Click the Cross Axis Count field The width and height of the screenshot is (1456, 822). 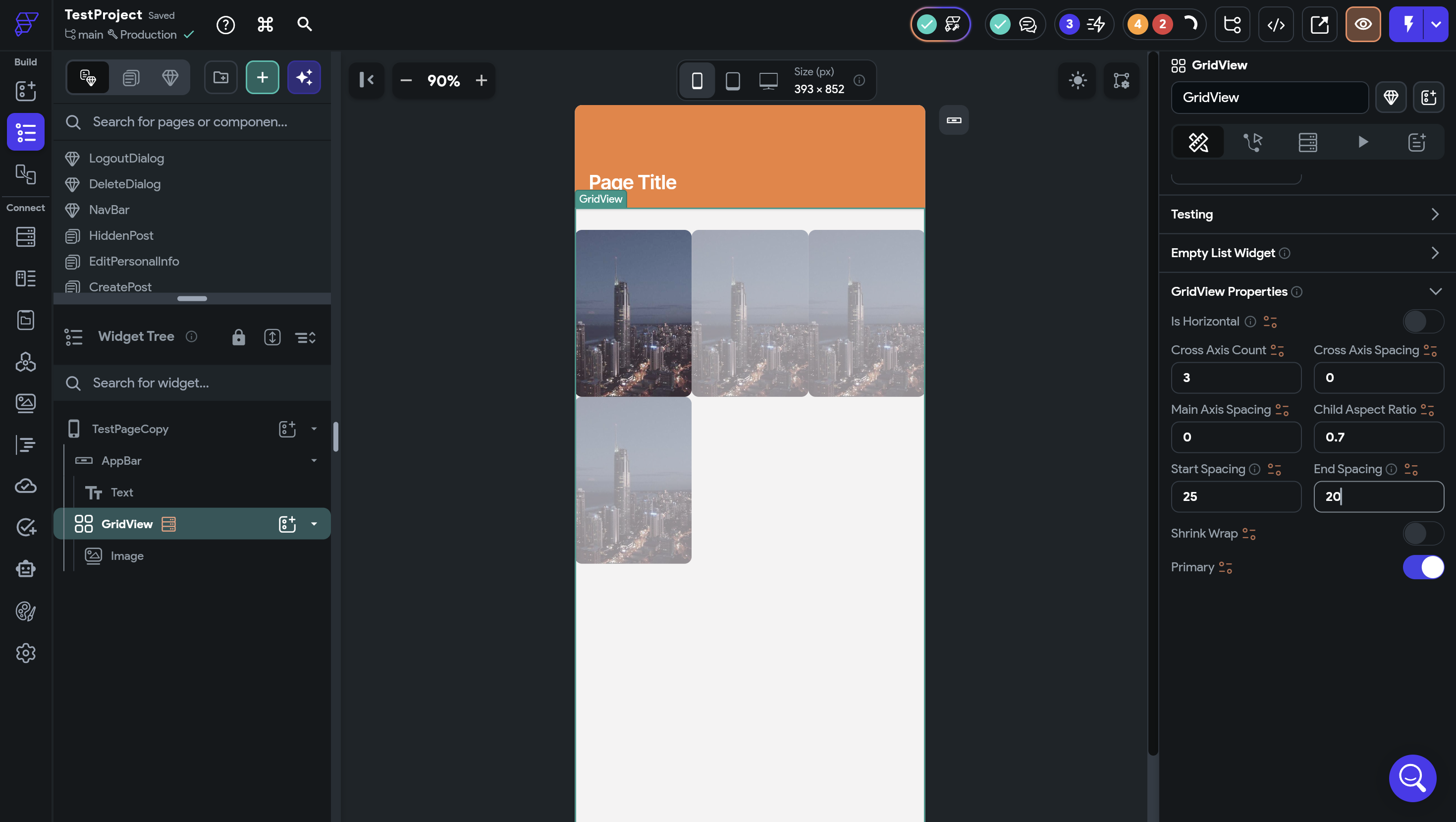click(1236, 378)
